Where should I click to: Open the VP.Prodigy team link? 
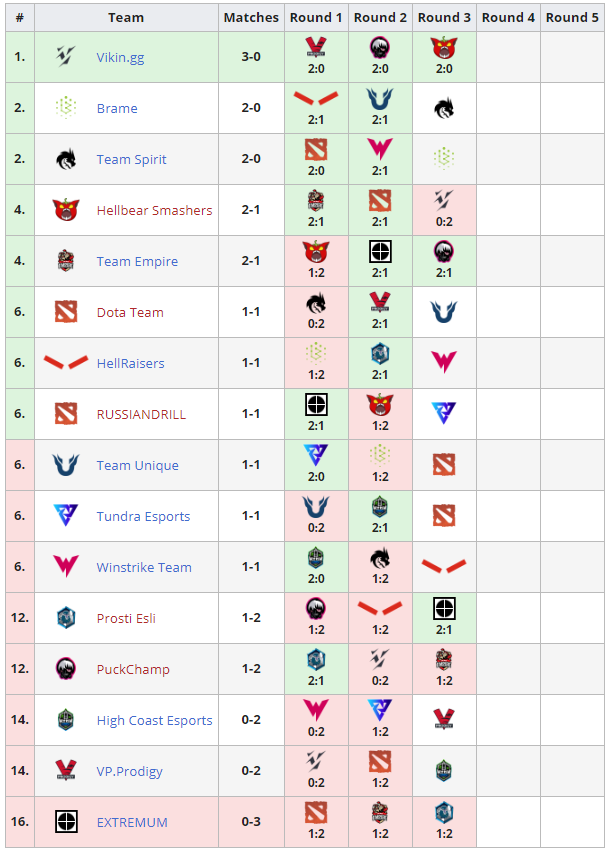(129, 771)
